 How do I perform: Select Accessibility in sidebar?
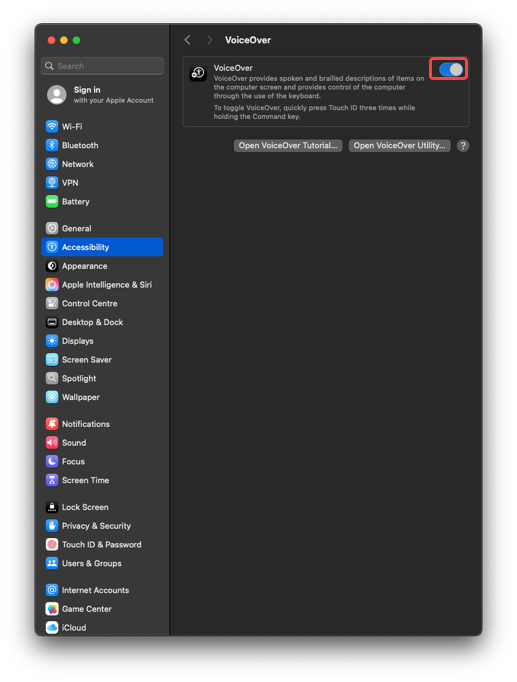(x=102, y=247)
